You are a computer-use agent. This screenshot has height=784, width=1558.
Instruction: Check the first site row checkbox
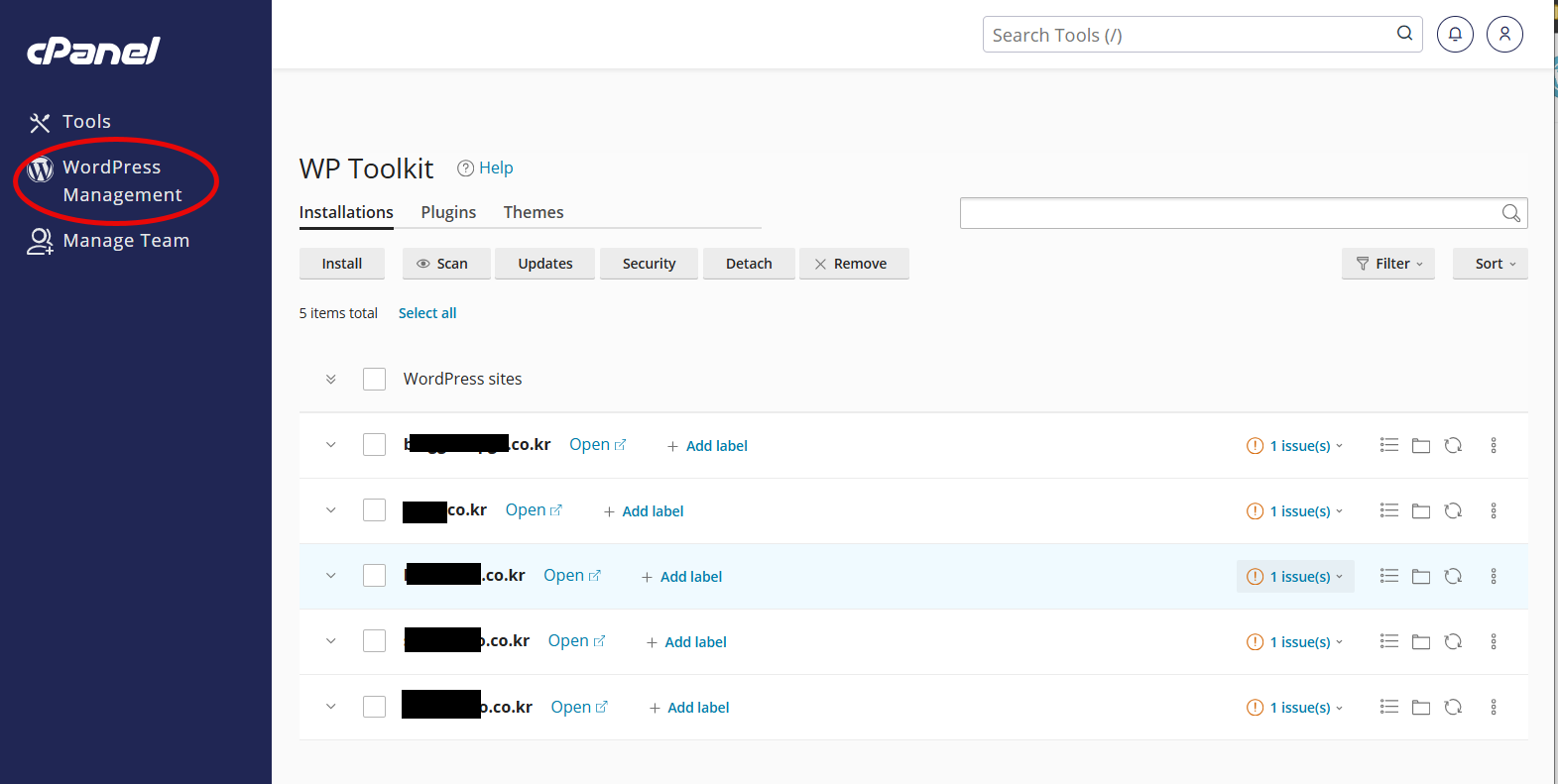tap(374, 444)
